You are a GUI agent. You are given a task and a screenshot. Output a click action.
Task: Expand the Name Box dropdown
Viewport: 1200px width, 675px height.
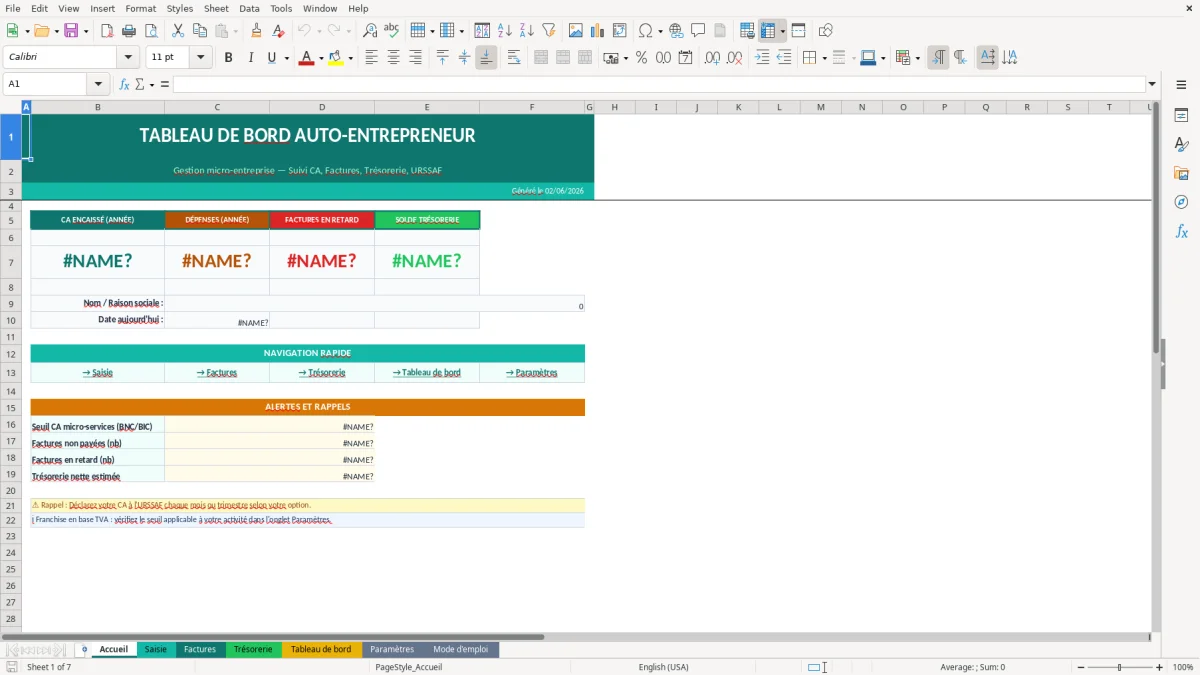point(98,84)
